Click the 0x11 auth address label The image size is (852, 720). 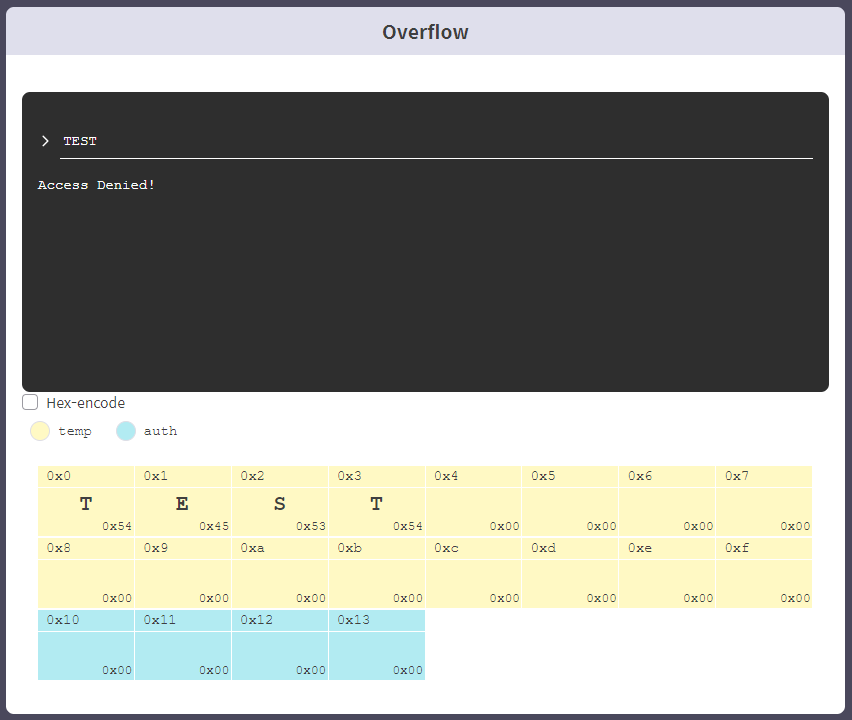point(160,620)
